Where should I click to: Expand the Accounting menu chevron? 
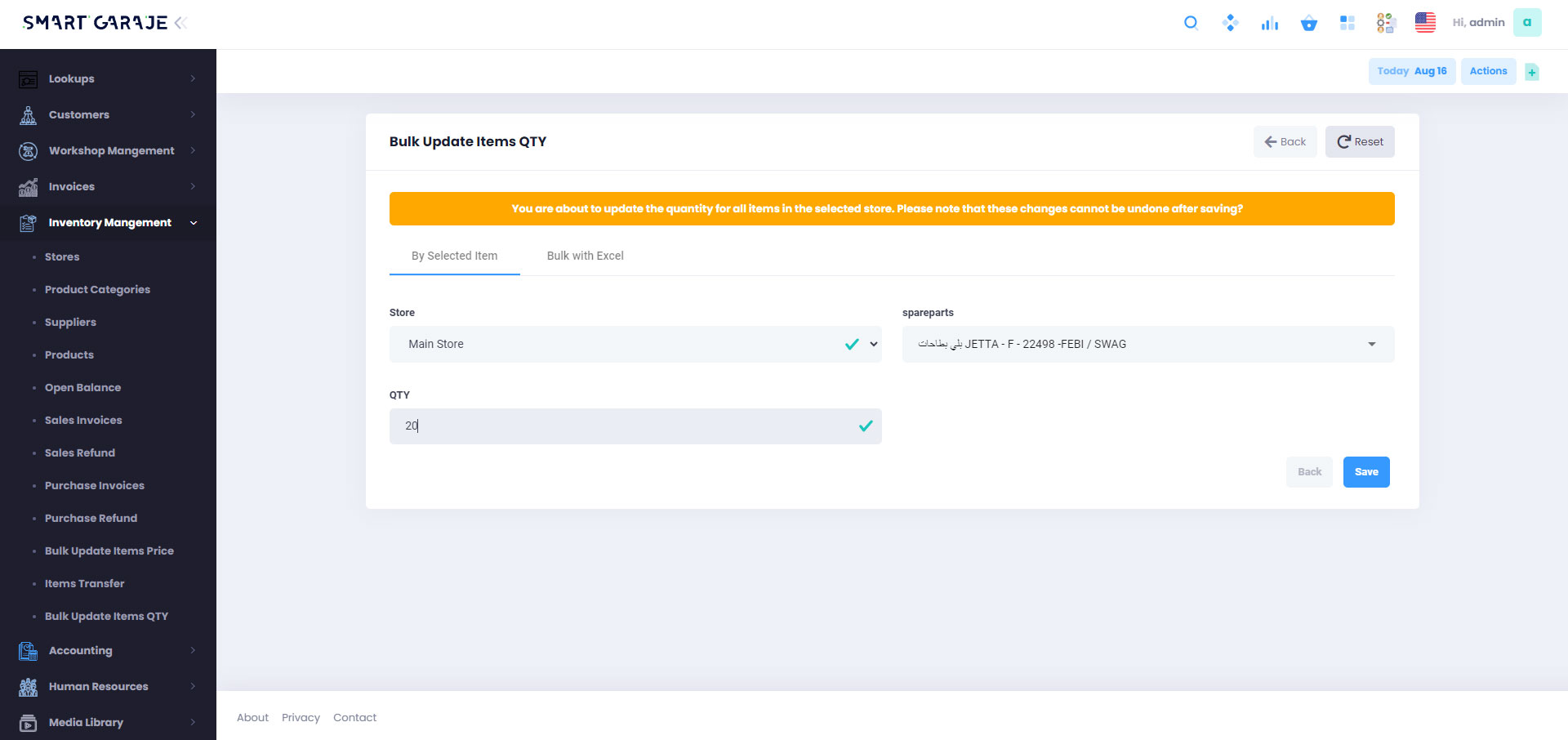193,650
